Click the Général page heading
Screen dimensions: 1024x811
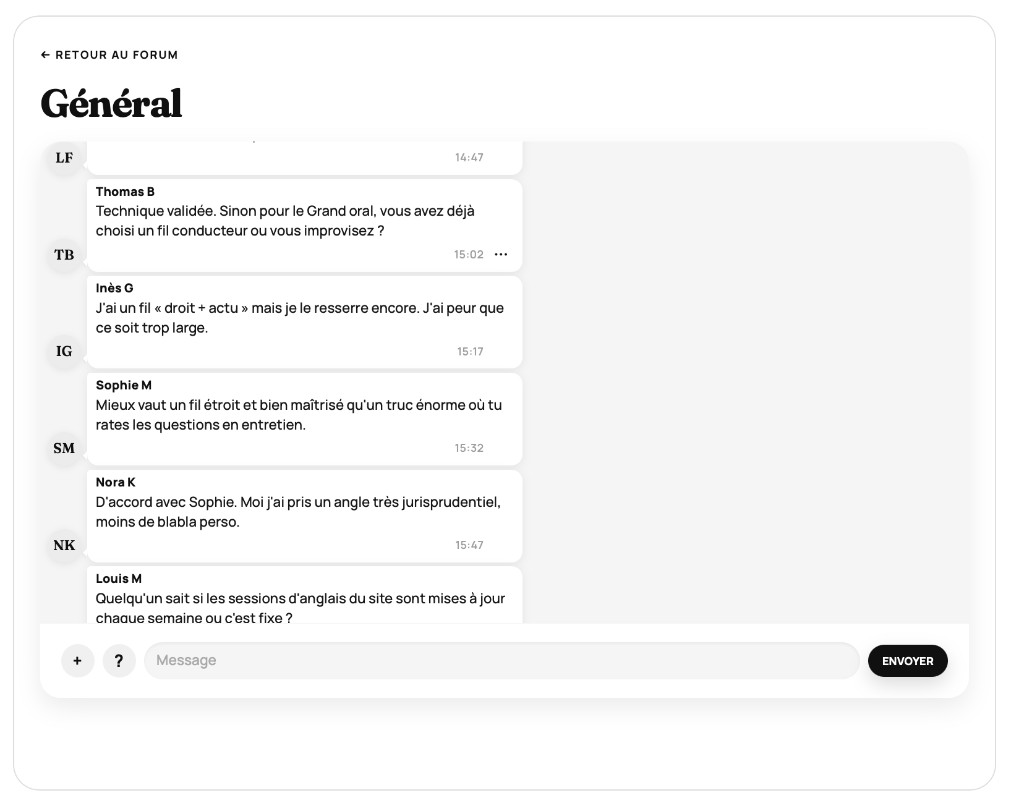pyautogui.click(x=112, y=103)
